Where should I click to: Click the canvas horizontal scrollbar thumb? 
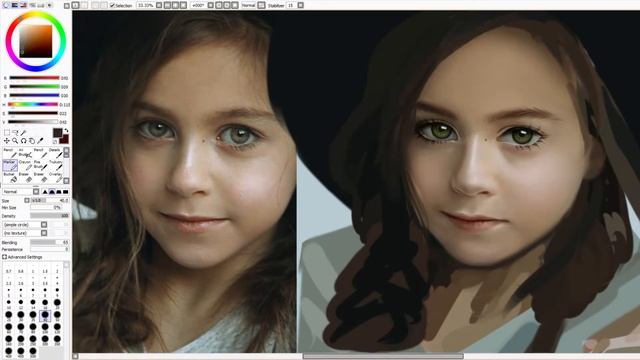coord(383,356)
